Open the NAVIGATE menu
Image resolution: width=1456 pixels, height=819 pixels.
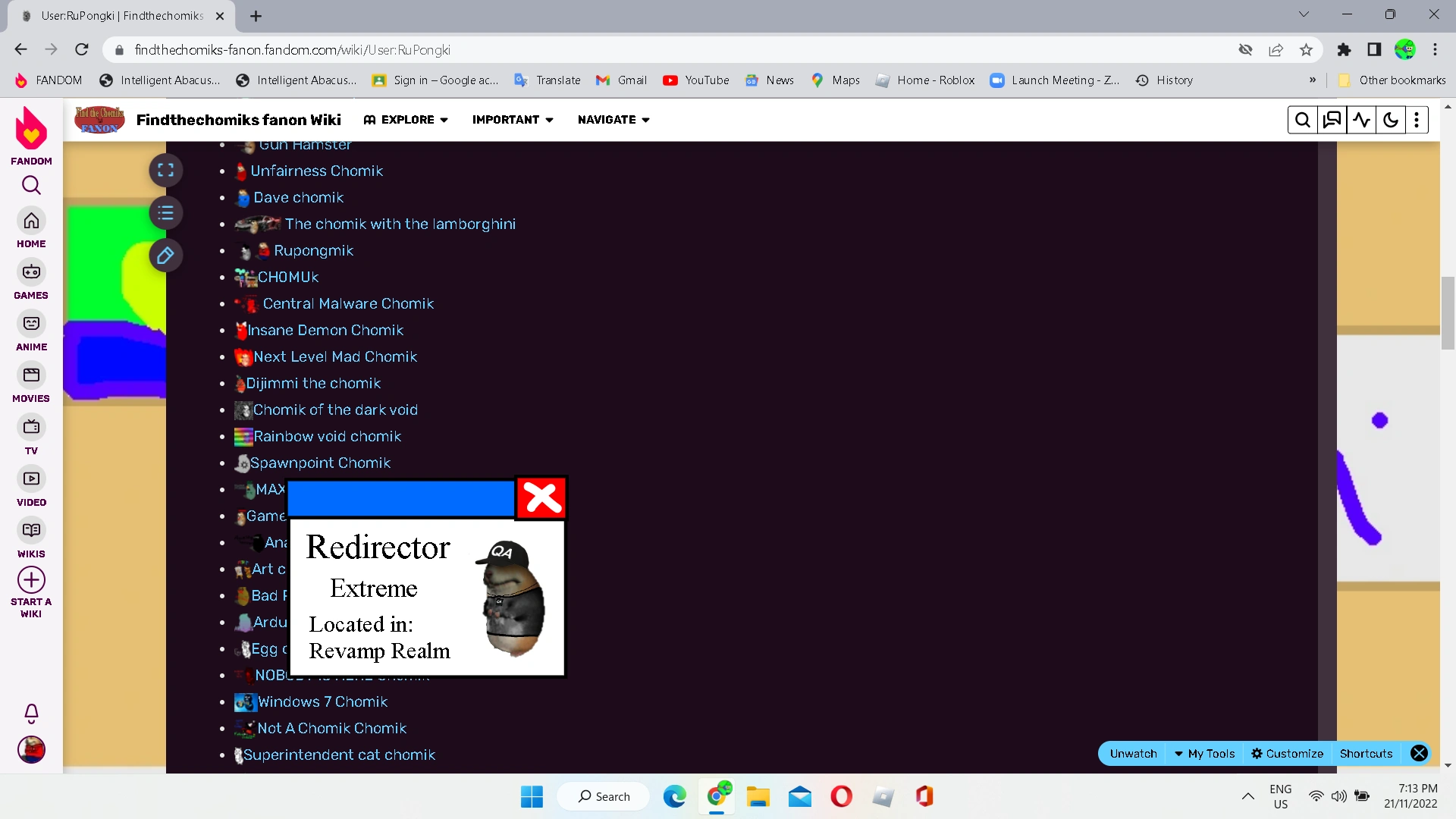click(x=612, y=119)
